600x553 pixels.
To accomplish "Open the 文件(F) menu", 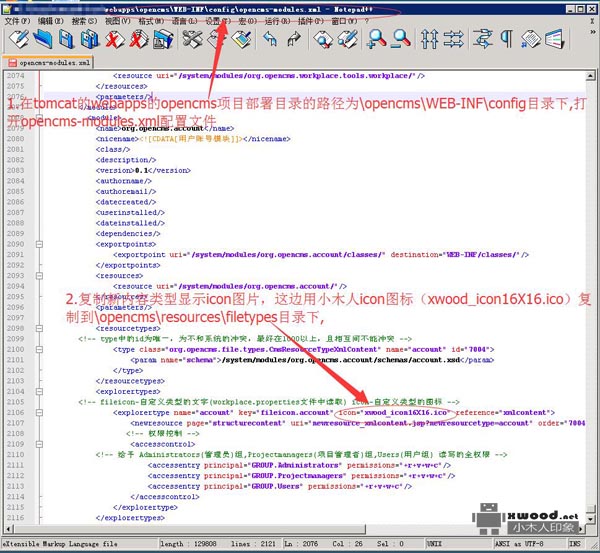I will click(x=17, y=21).
